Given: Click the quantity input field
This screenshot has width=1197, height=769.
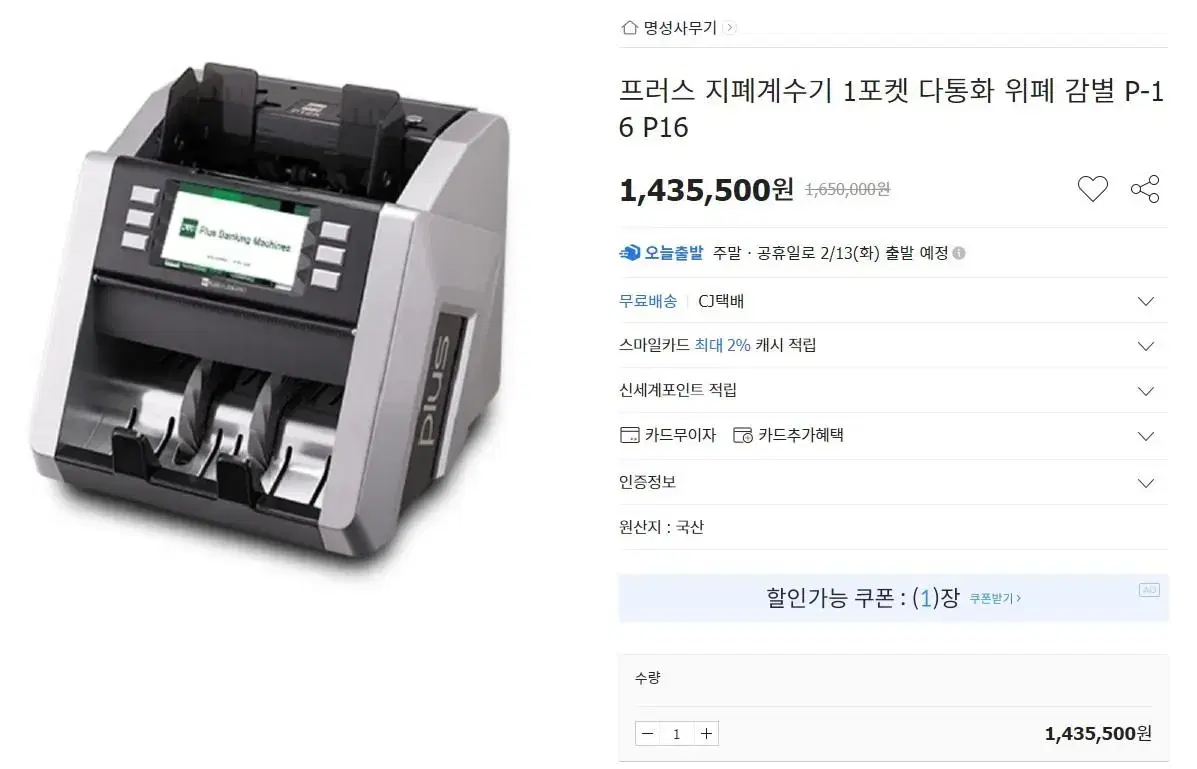Looking at the screenshot, I should (x=676, y=734).
